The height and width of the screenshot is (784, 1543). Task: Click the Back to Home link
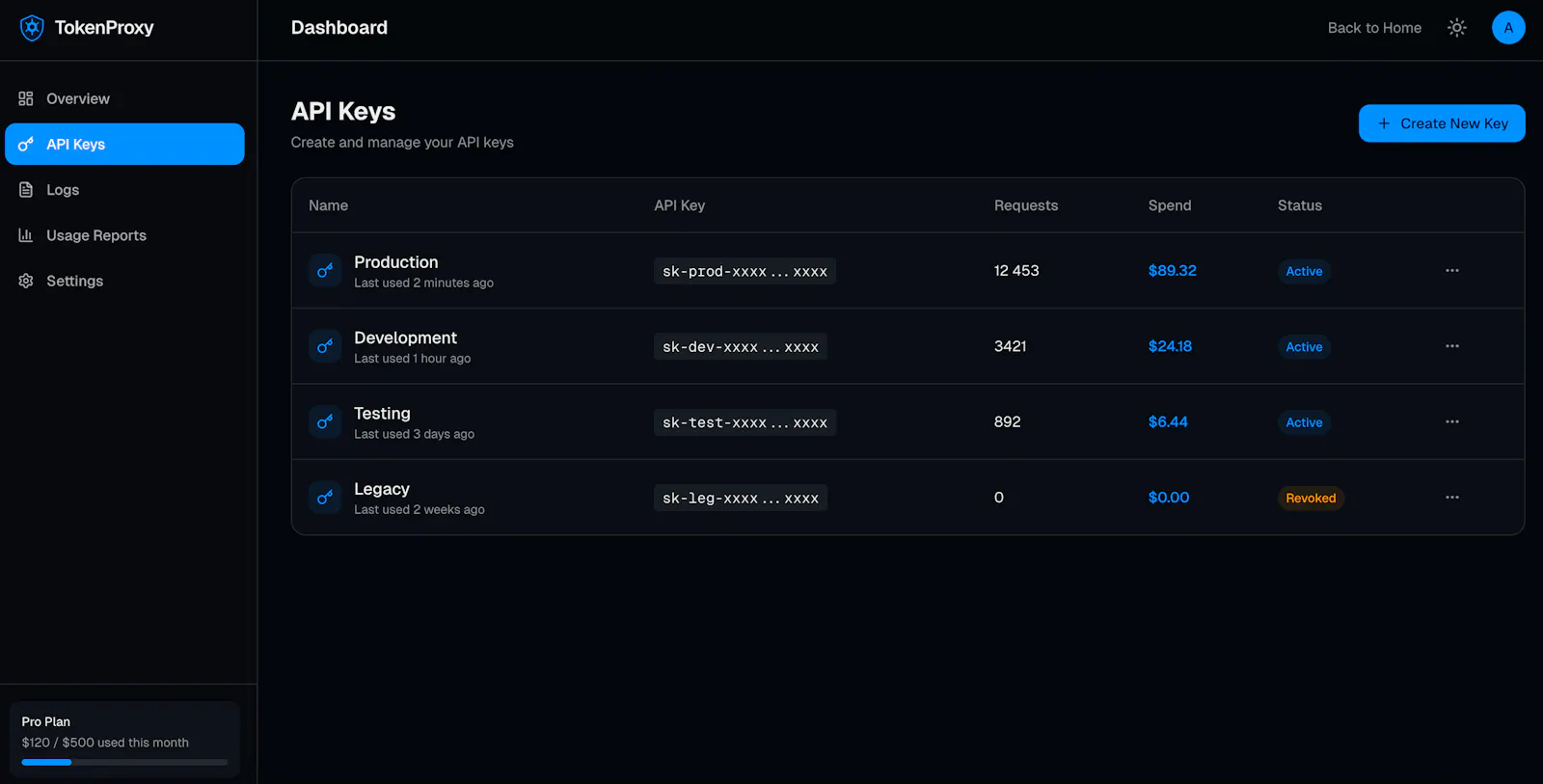(1374, 28)
